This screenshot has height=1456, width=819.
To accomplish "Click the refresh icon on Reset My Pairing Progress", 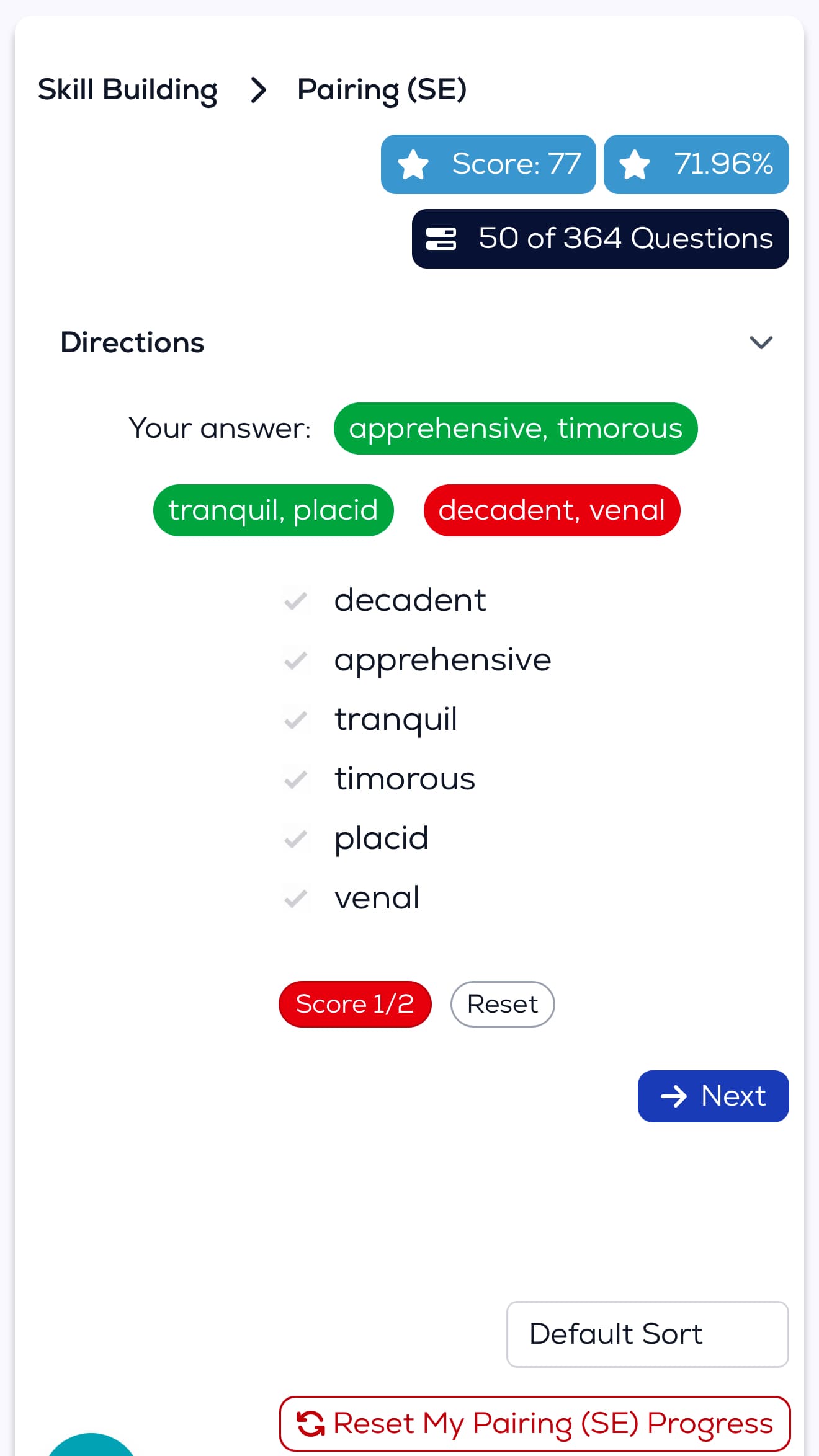I will click(x=311, y=1423).
